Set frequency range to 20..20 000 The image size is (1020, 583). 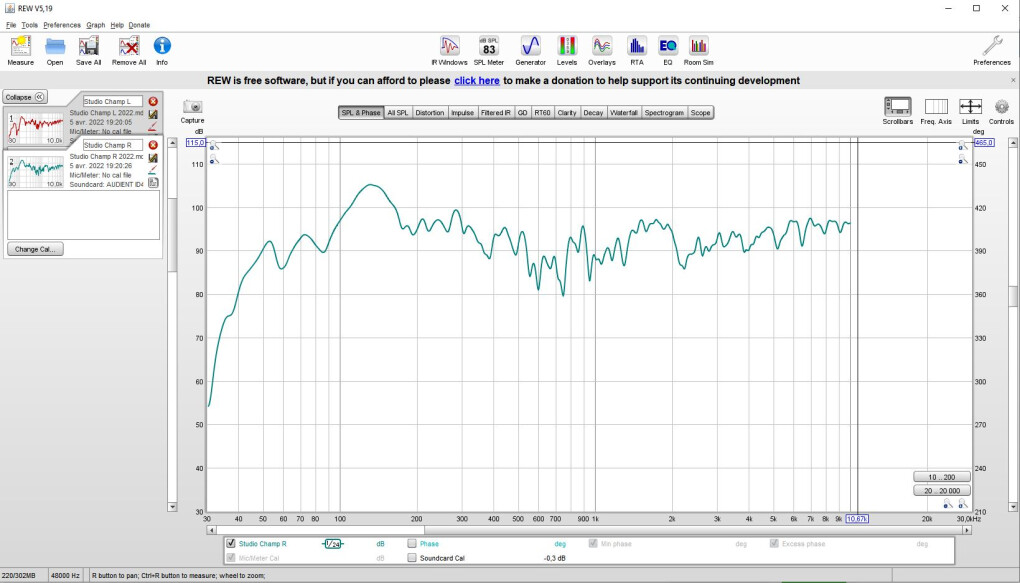click(942, 491)
